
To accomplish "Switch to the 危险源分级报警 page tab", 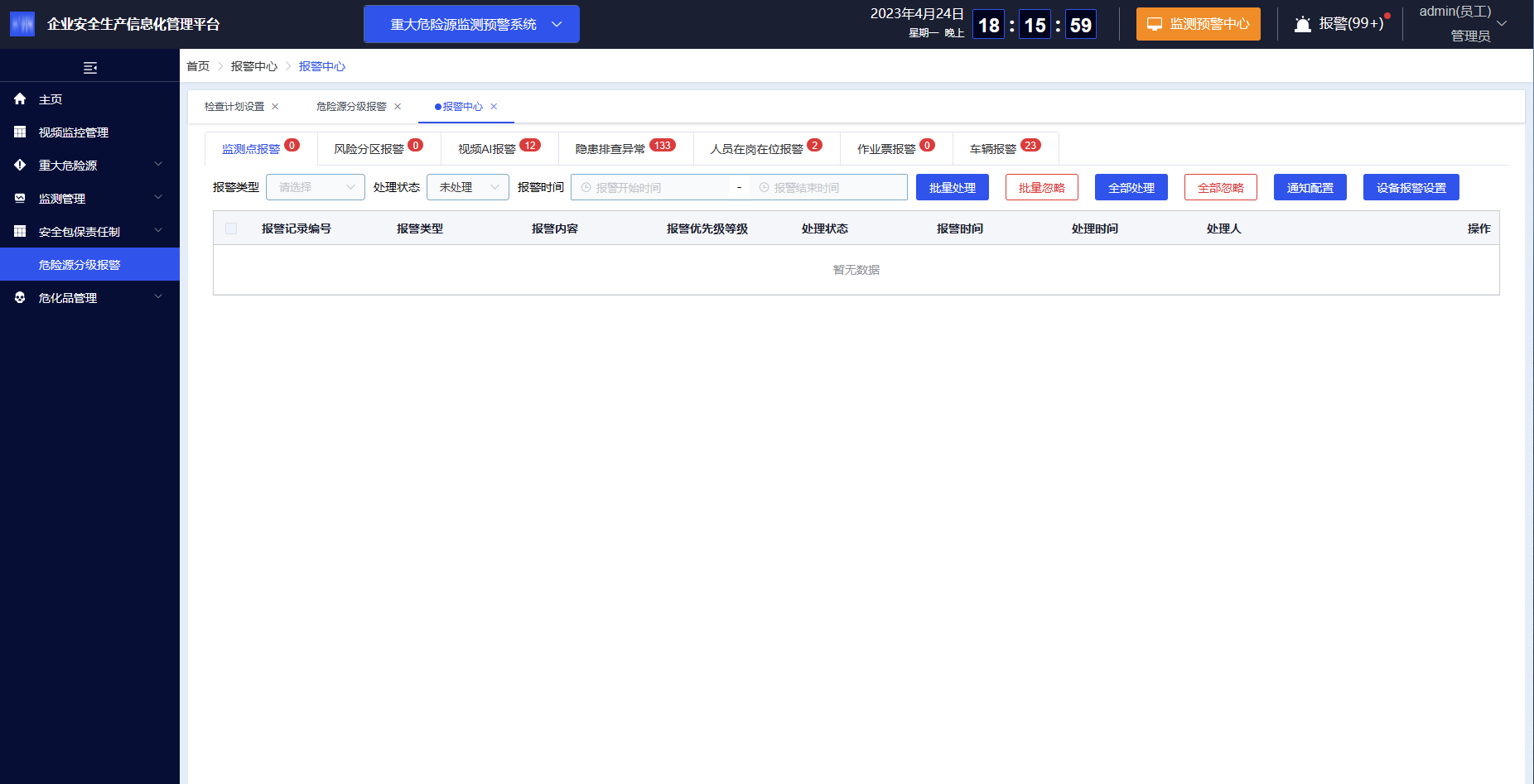I will (351, 107).
